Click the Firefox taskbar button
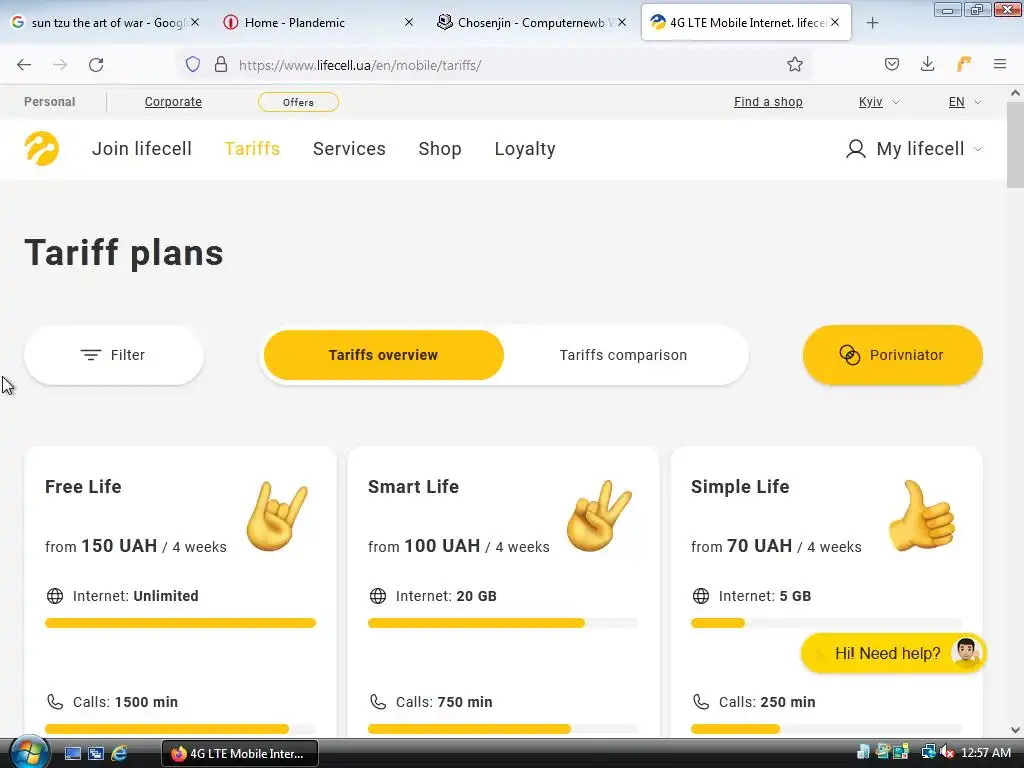Image resolution: width=1024 pixels, height=768 pixels. click(x=240, y=754)
